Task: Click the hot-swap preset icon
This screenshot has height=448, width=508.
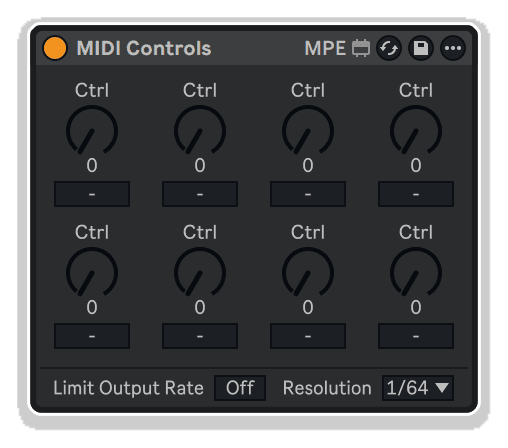Action: [x=389, y=48]
